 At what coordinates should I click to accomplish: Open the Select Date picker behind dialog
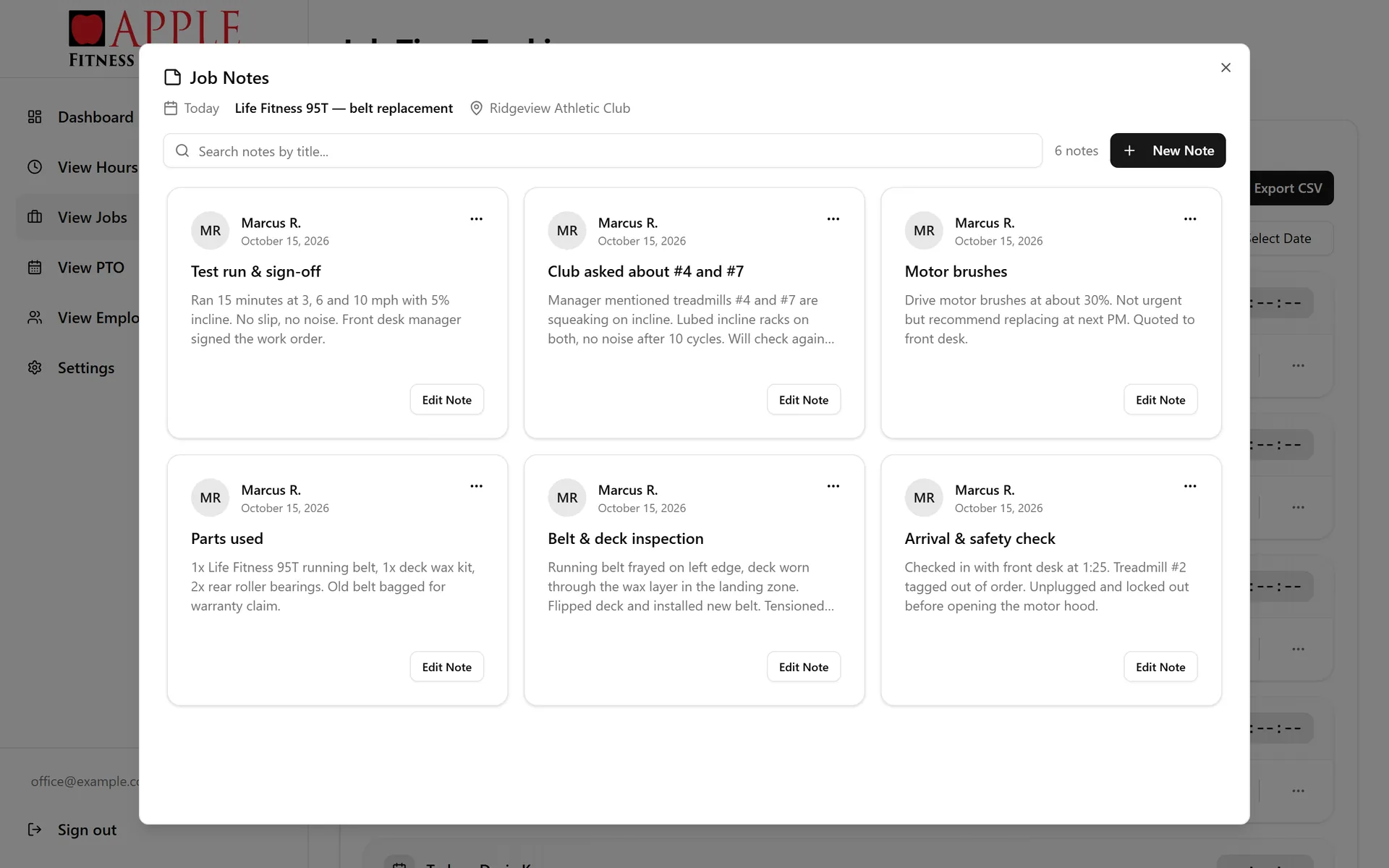[x=1291, y=238]
